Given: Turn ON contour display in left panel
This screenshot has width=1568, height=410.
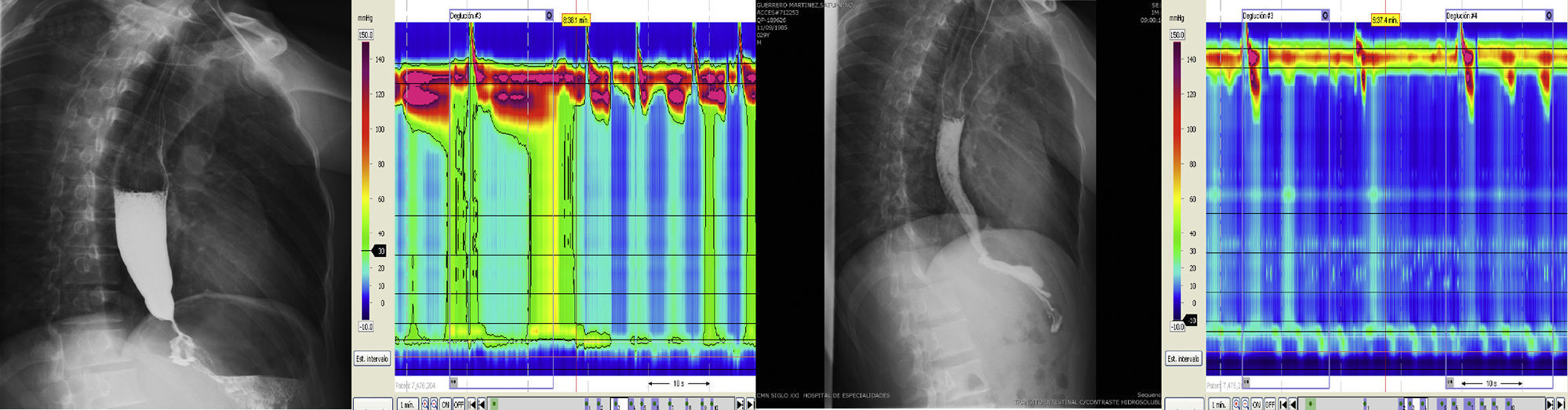Looking at the screenshot, I should (x=446, y=405).
